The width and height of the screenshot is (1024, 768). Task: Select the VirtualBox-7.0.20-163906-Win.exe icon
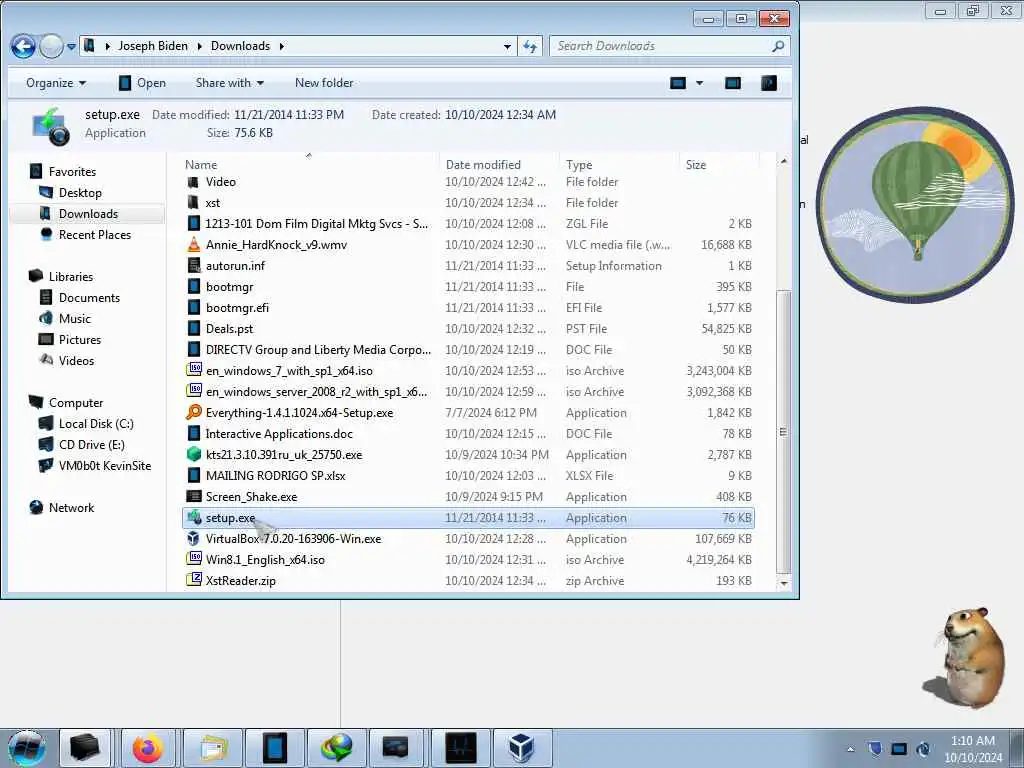194,539
